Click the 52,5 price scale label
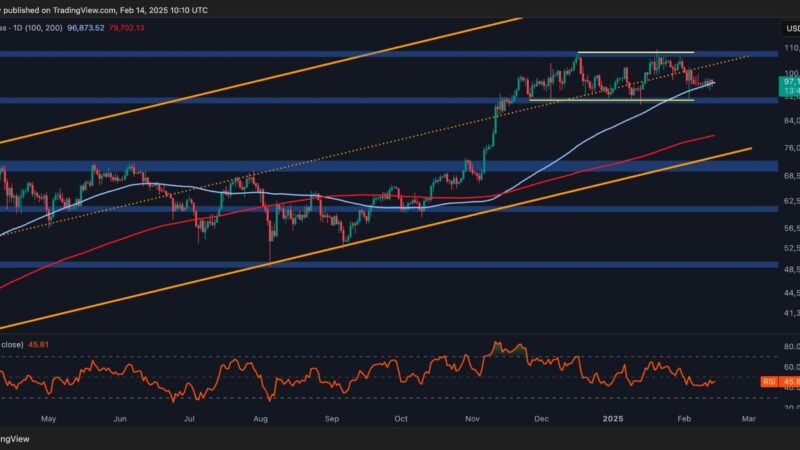 tap(791, 248)
